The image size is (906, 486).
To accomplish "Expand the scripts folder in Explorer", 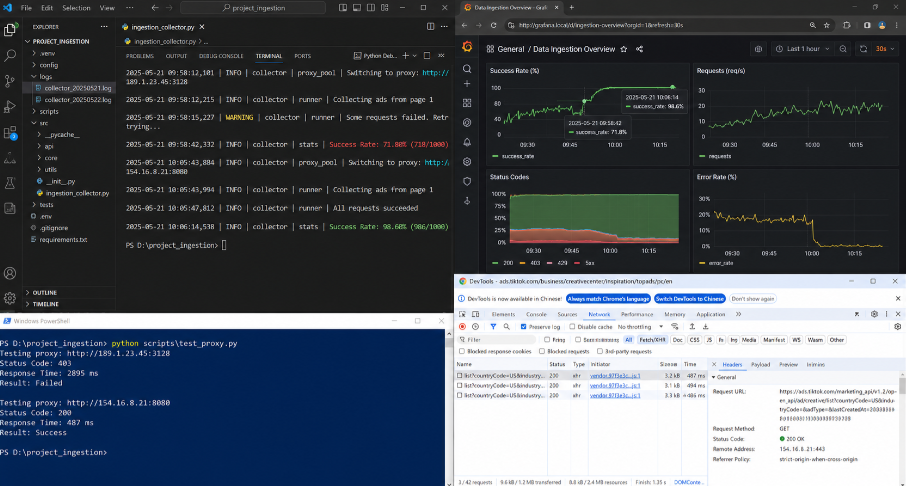I will tap(49, 112).
